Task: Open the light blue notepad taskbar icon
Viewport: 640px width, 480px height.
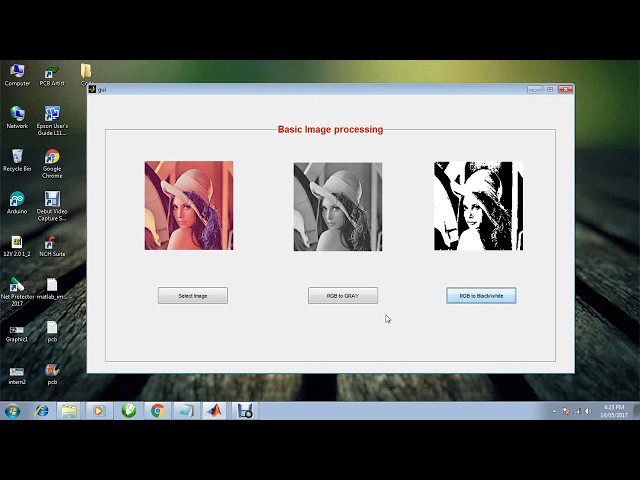Action: coord(186,411)
